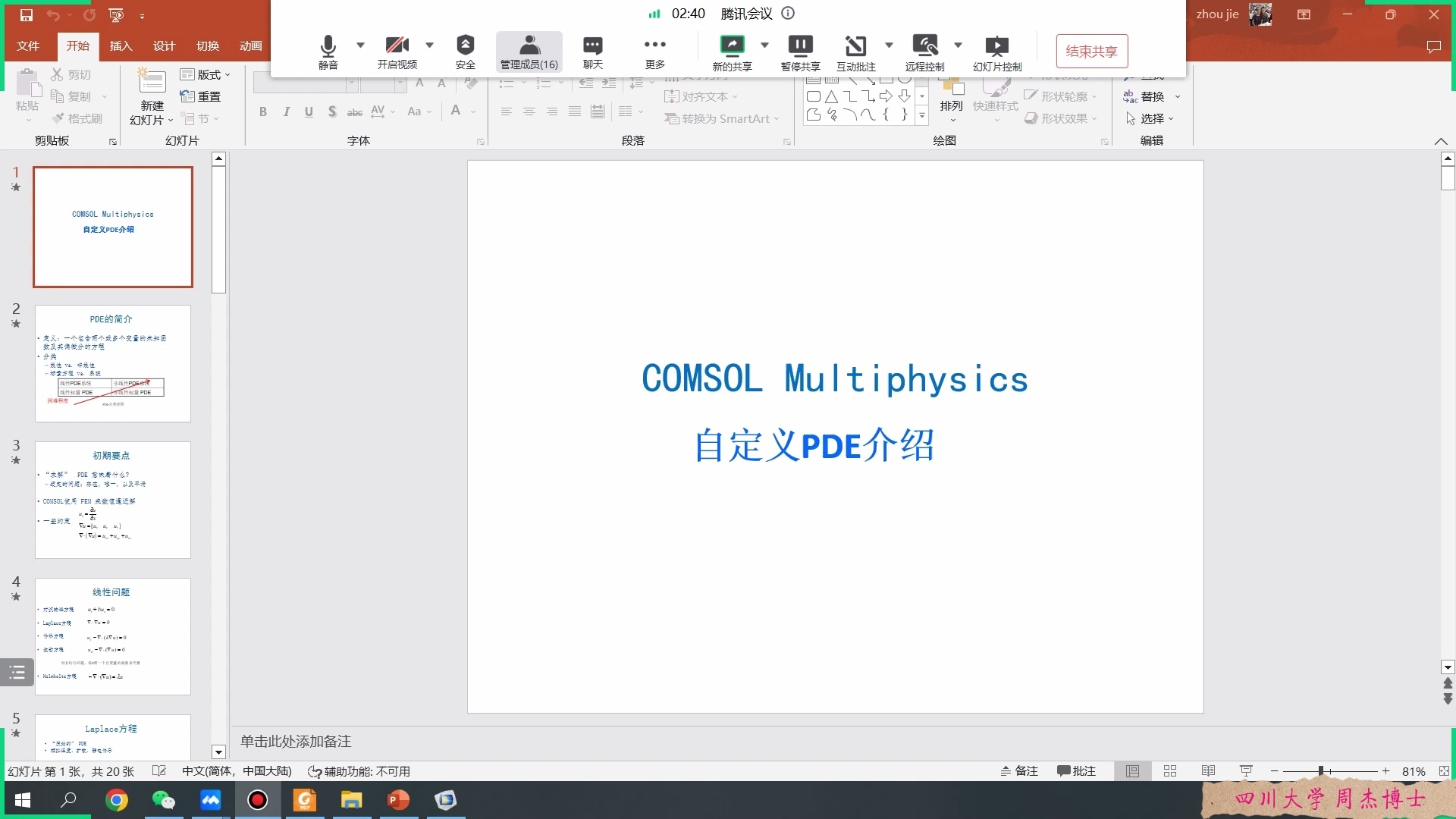Click the 形状轮廓 (Shape Outline) icon
1456x819 pixels.
[x=1031, y=96]
